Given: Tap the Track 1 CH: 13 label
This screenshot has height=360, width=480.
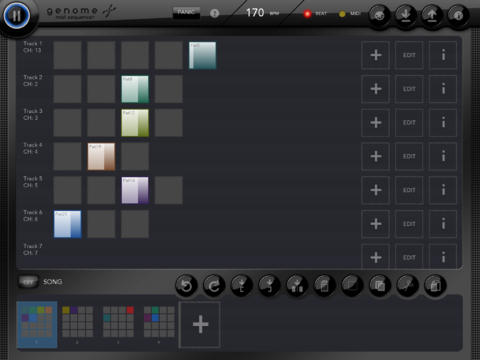Looking at the screenshot, I should (x=32, y=47).
